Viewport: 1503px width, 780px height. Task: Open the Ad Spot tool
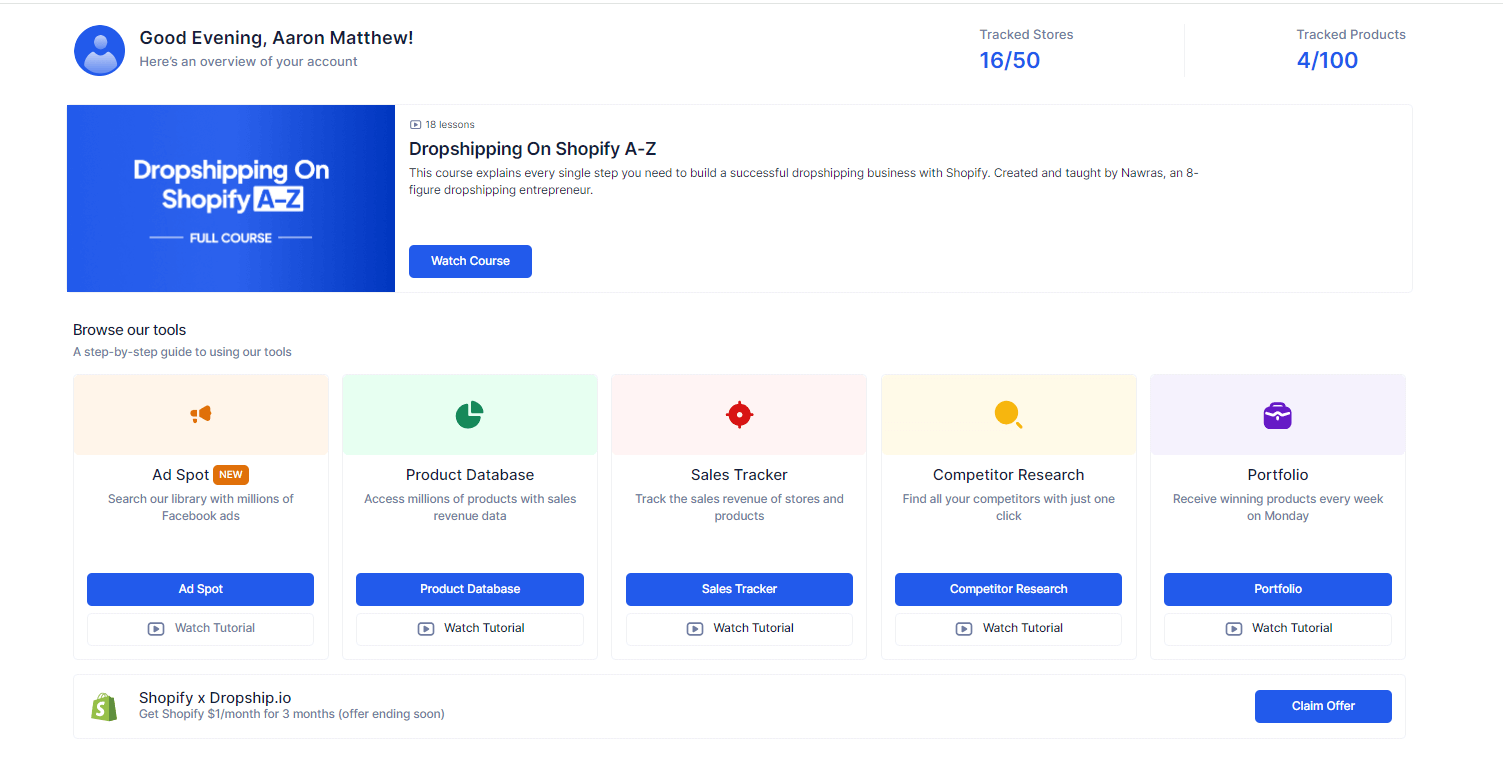coord(200,589)
